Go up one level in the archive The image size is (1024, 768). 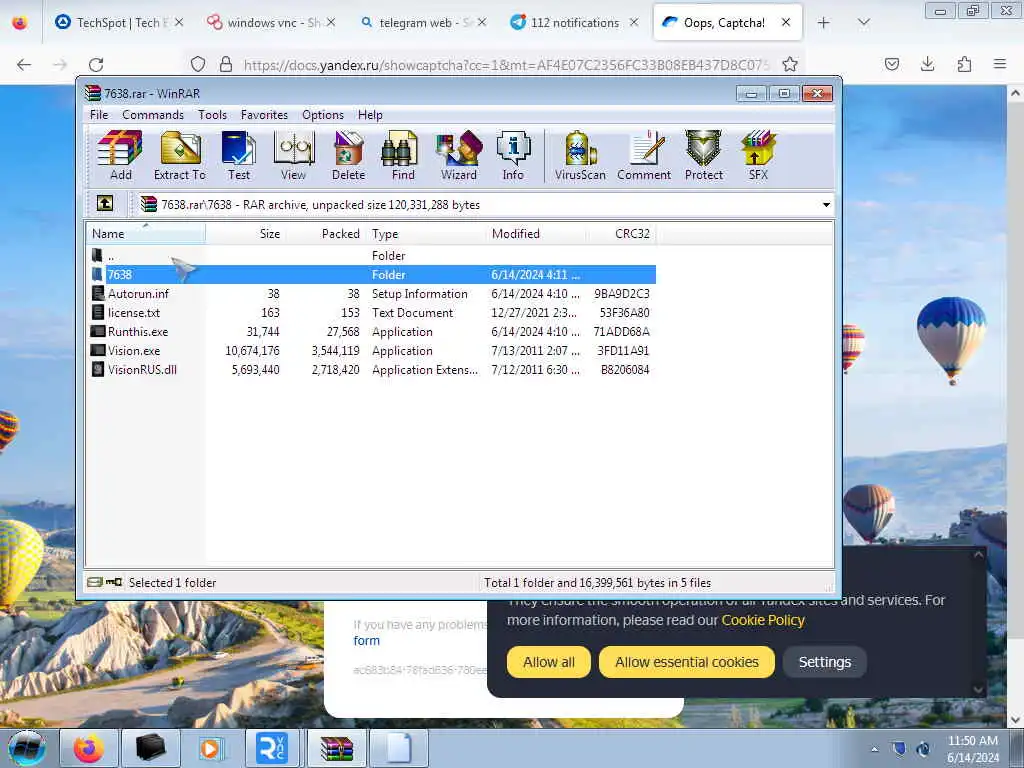[x=104, y=204]
